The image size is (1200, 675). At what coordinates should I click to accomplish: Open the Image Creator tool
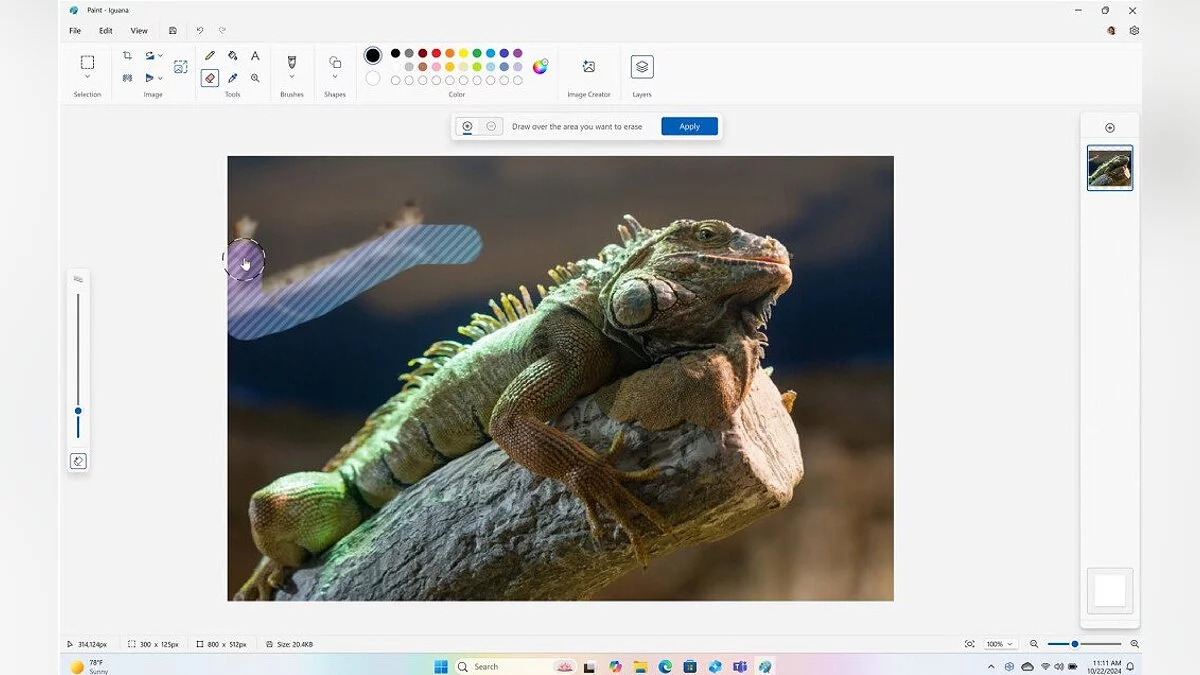coord(589,67)
